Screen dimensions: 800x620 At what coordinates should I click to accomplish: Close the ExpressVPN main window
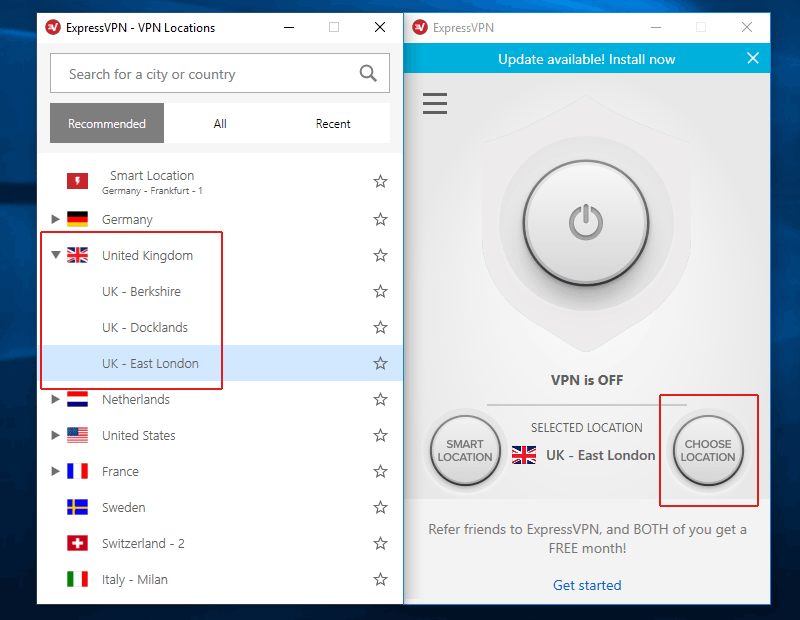(x=746, y=27)
